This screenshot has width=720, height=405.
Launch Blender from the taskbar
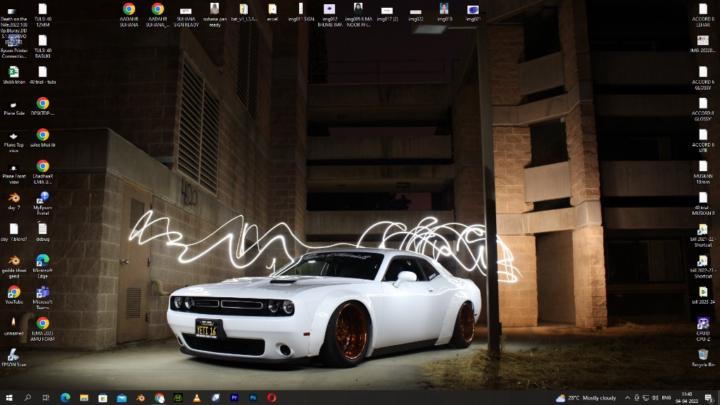(141, 398)
